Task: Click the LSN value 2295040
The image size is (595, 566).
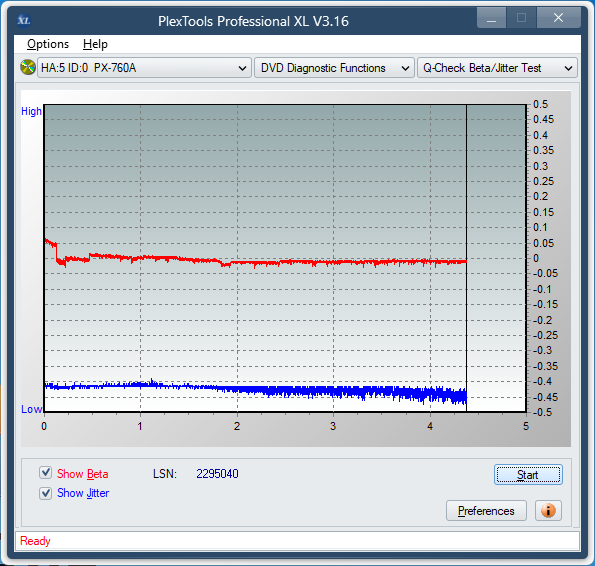Action: point(217,474)
